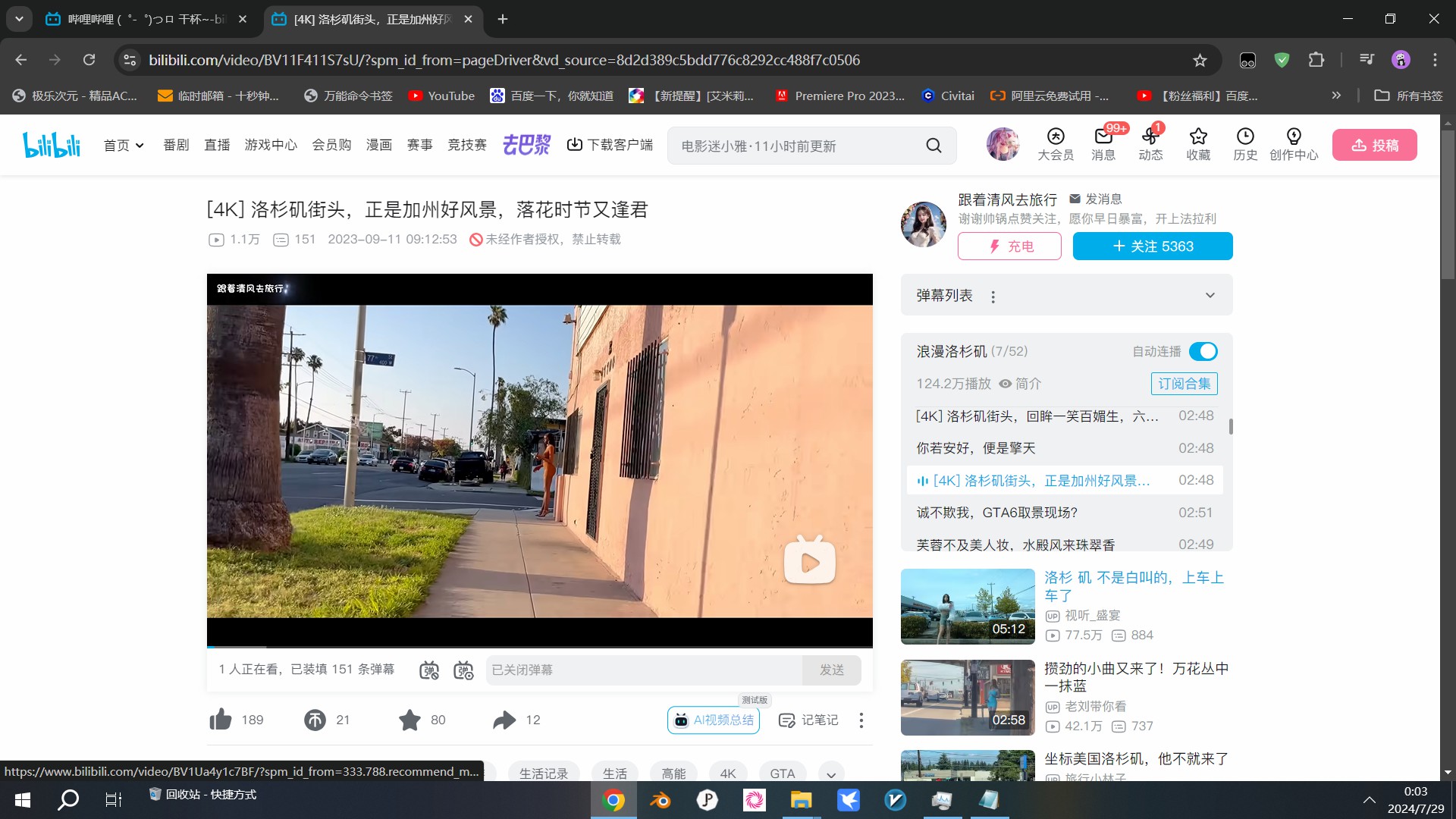
Task: Open 会员购 in the nav bar
Action: tap(331, 145)
